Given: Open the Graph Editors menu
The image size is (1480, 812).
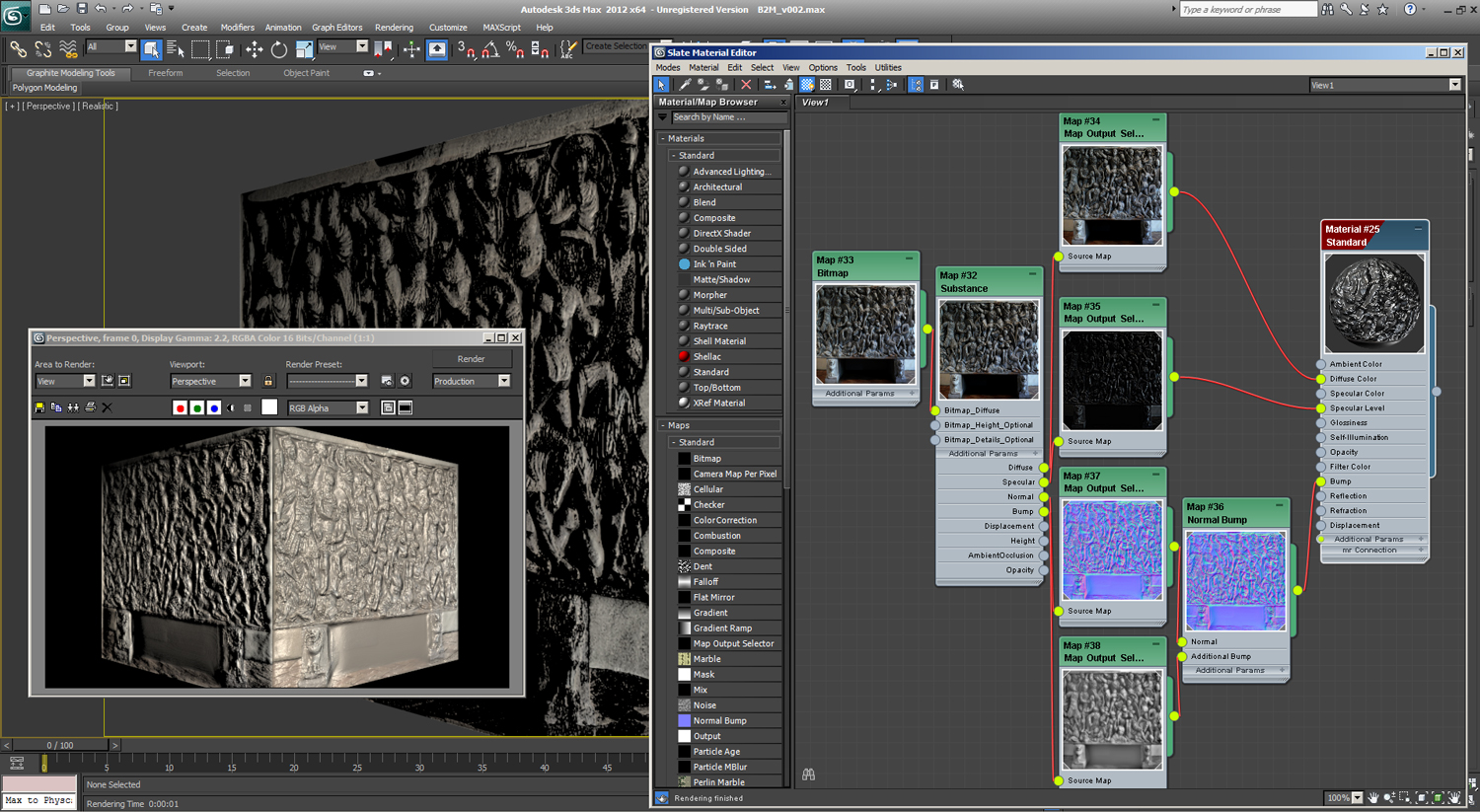Looking at the screenshot, I should [x=336, y=28].
